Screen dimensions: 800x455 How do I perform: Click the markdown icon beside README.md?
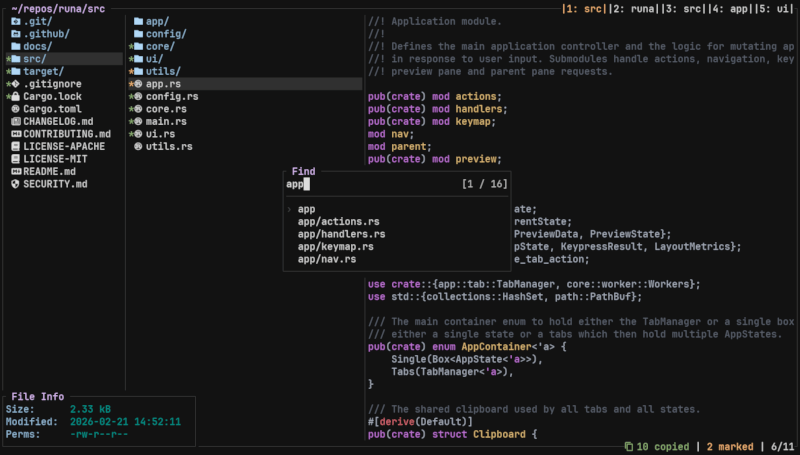tap(16, 172)
